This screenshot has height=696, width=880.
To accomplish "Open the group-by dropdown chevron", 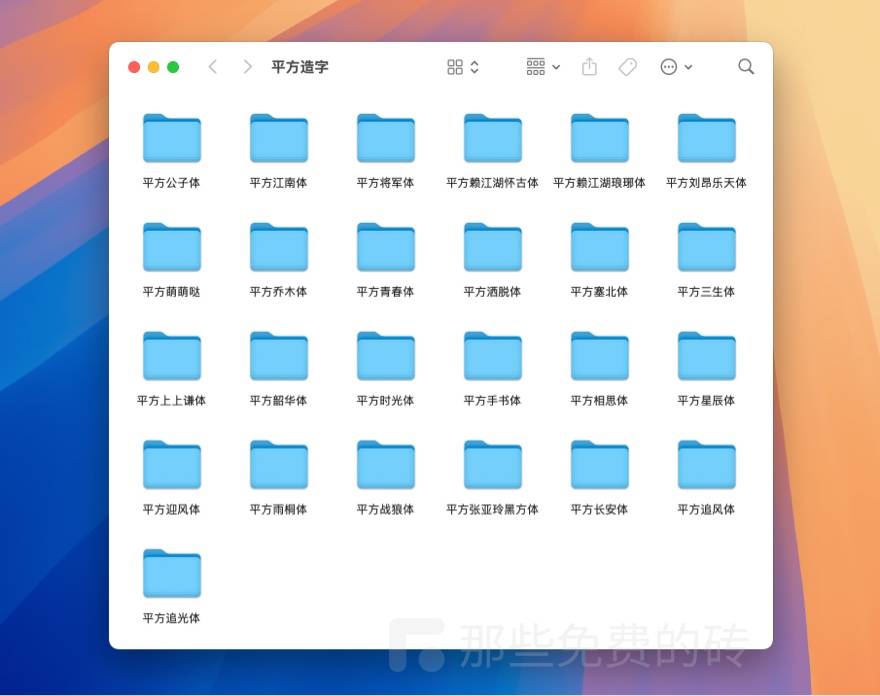I will coord(556,67).
